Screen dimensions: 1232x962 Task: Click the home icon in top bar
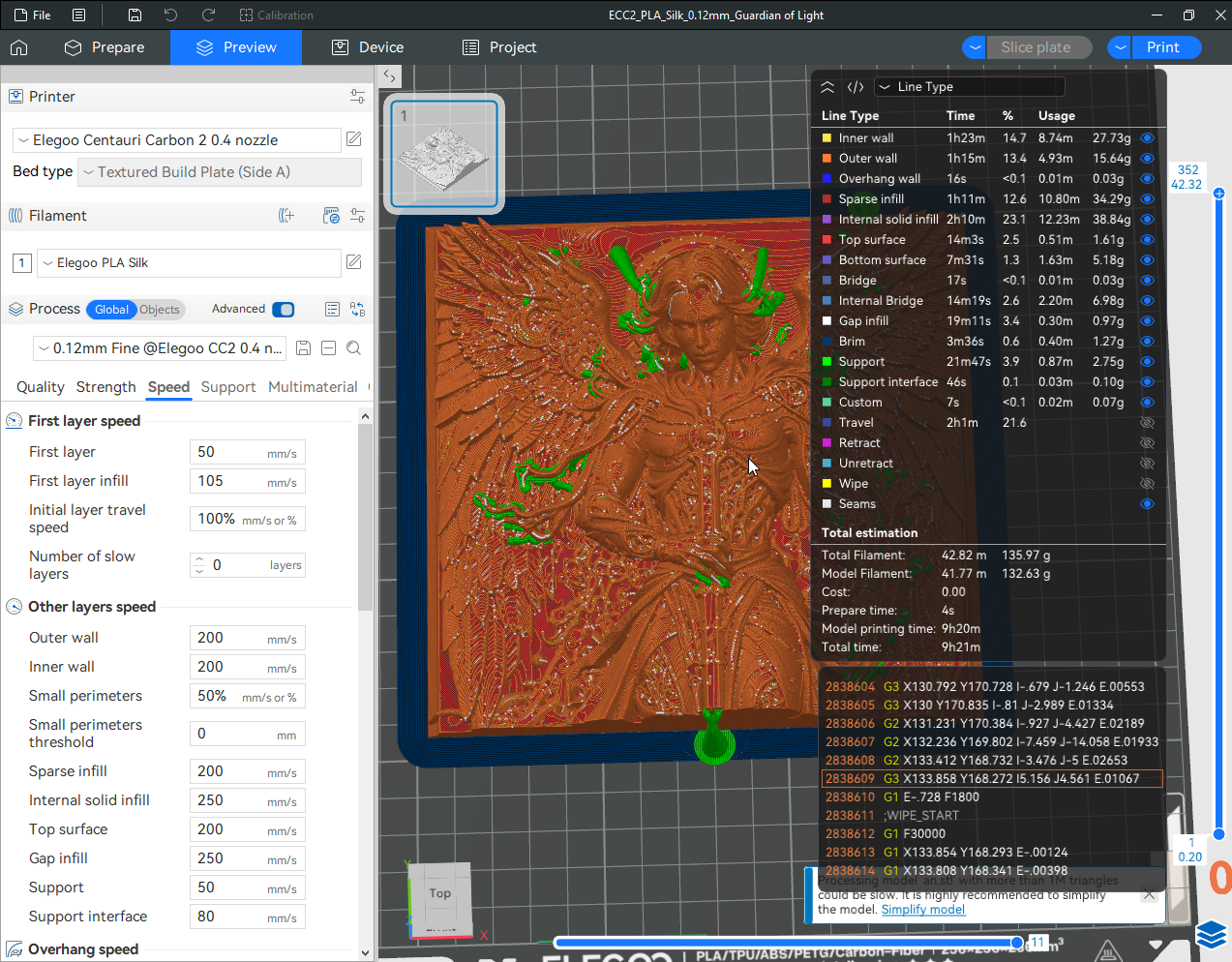point(19,47)
